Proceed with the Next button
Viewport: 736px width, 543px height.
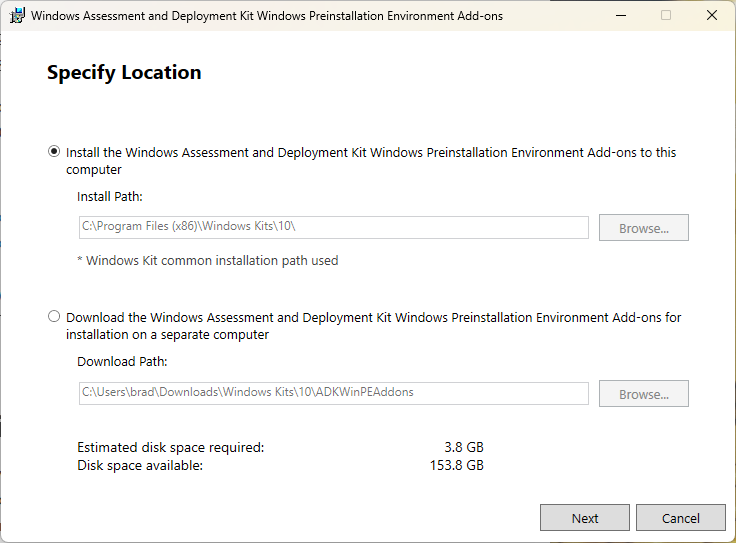585,518
